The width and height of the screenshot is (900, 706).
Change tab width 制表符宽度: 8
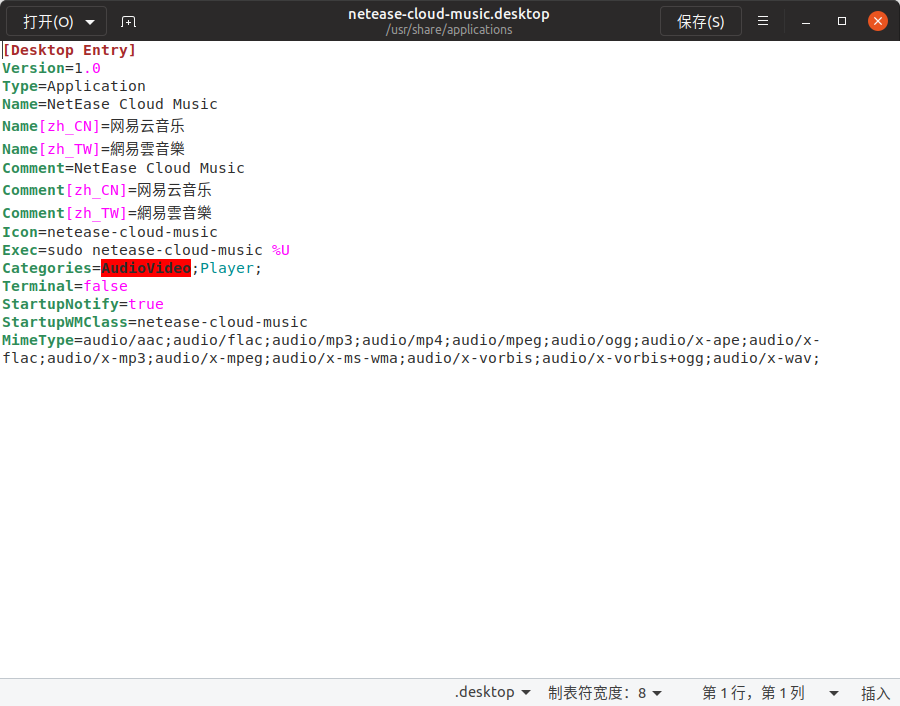pyautogui.click(x=605, y=692)
